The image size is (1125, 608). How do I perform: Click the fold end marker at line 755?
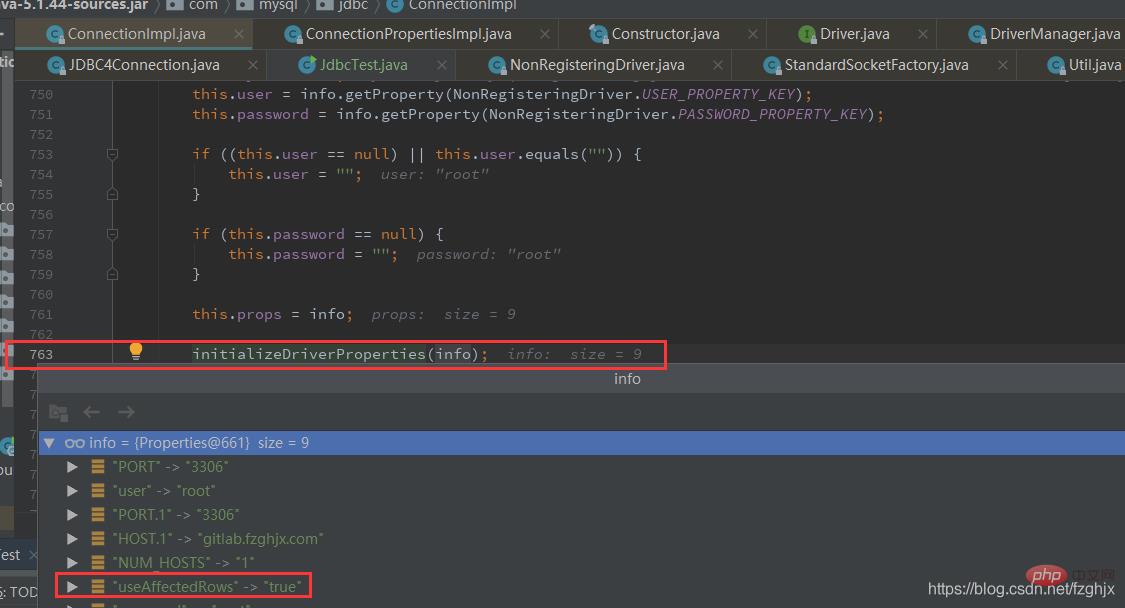coord(112,194)
